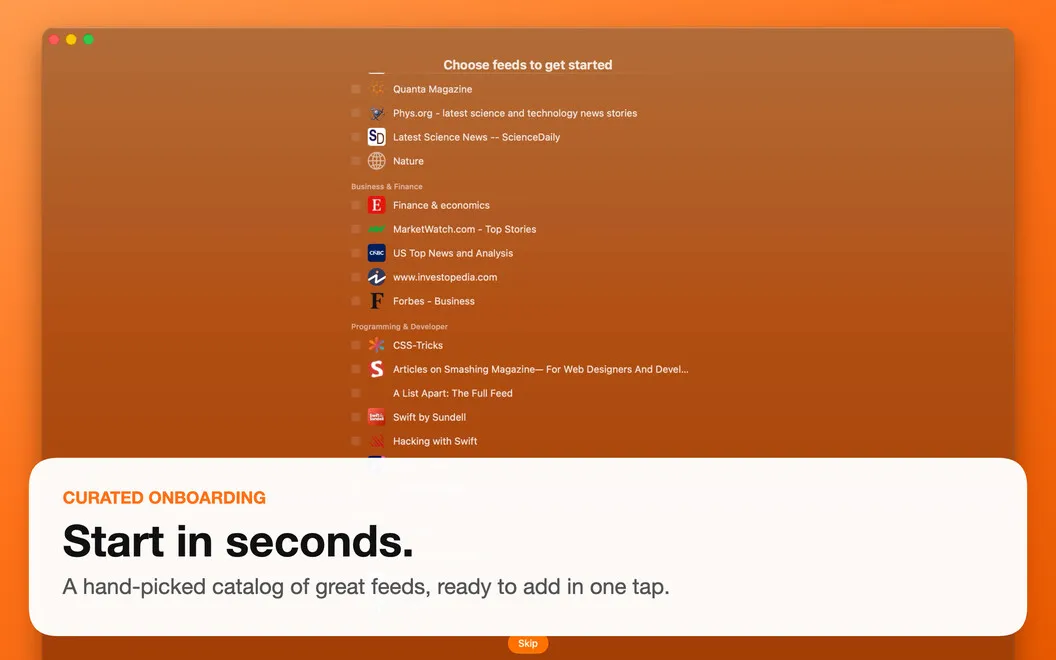Click the 'Finance & economics' feed name
The image size is (1056, 660).
click(x=441, y=205)
